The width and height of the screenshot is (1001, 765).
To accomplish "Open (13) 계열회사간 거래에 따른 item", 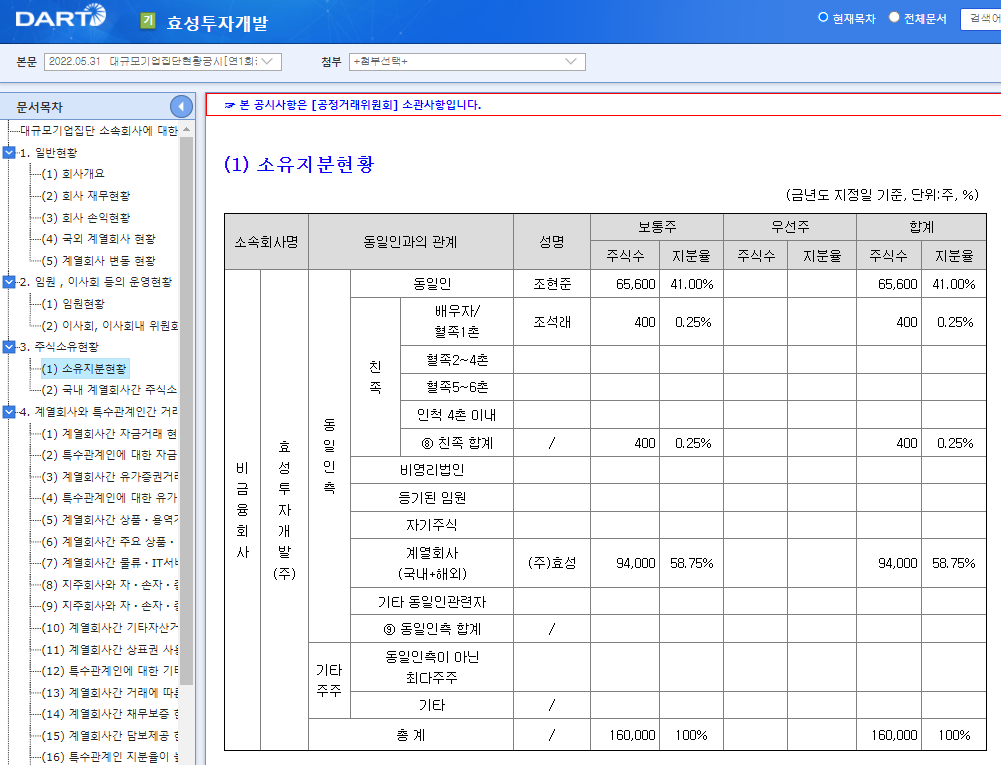I will pyautogui.click(x=109, y=692).
